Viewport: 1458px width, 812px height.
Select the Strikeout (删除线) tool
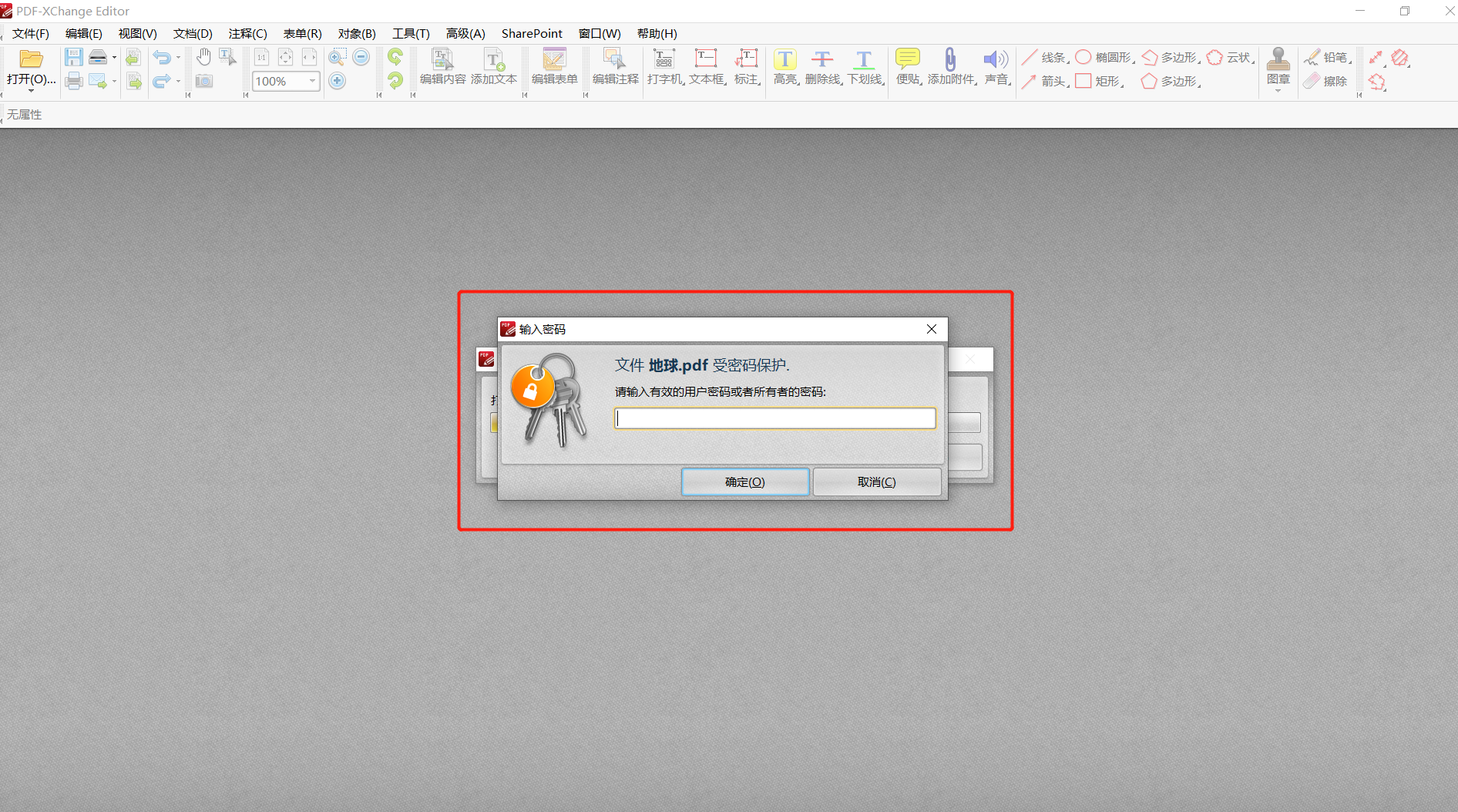coord(822,60)
